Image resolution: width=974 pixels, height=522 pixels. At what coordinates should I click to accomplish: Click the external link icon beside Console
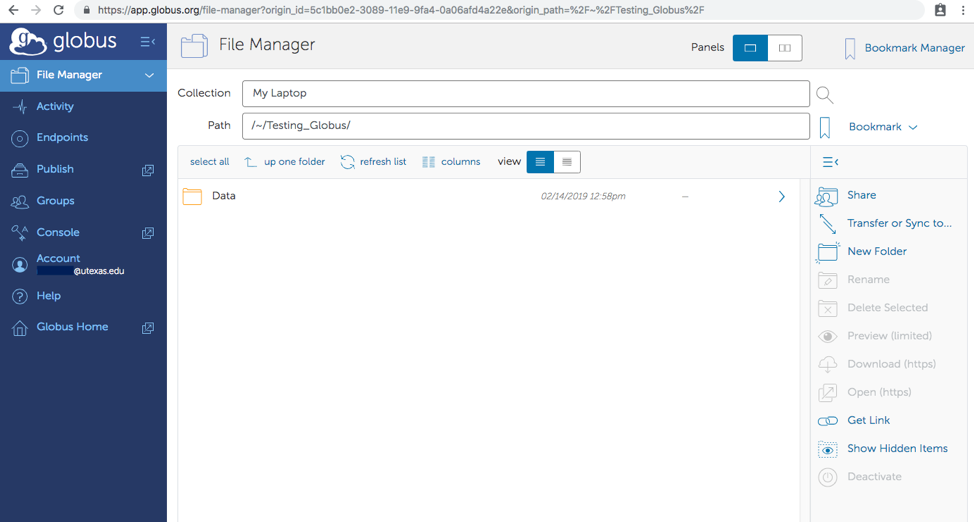pos(148,232)
